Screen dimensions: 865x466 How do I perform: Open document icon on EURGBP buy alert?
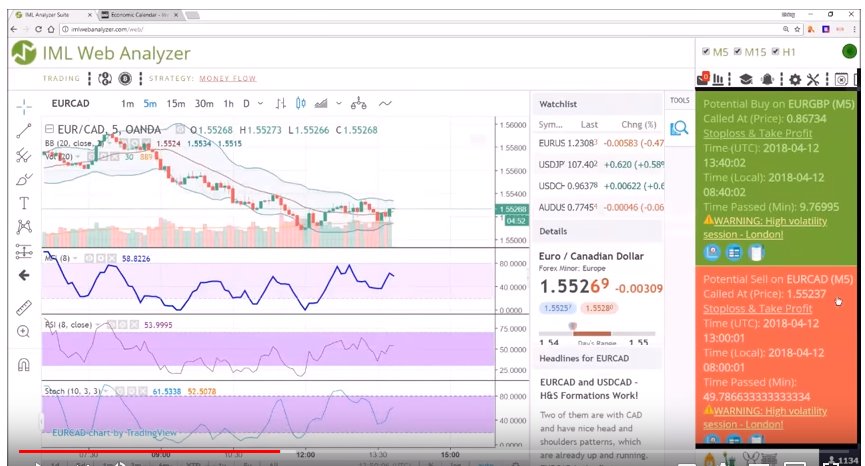[756, 253]
